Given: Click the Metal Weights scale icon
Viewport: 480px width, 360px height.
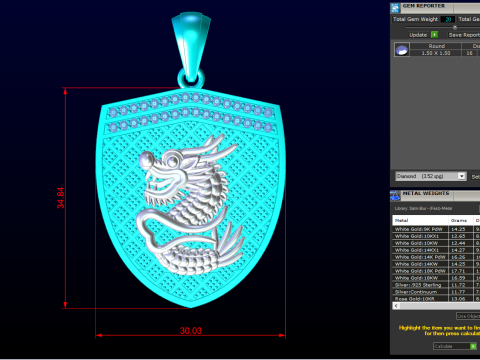Looking at the screenshot, I should tap(395, 196).
